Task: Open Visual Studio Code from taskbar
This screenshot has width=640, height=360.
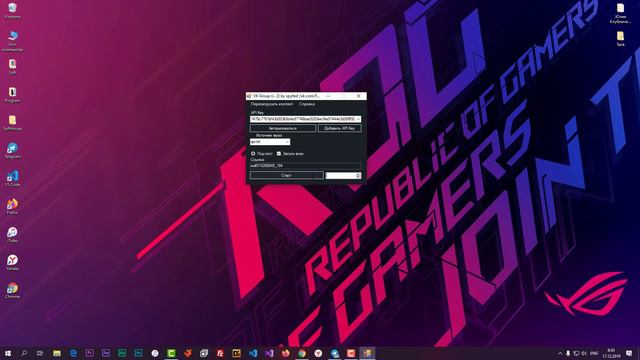Action: (253, 353)
